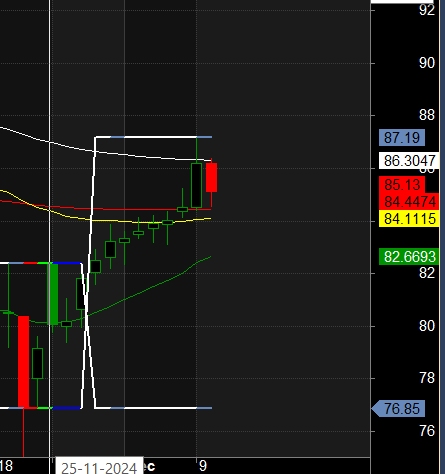The height and width of the screenshot is (474, 445).
Task: Click the 88 price axis value
Action: (427, 115)
